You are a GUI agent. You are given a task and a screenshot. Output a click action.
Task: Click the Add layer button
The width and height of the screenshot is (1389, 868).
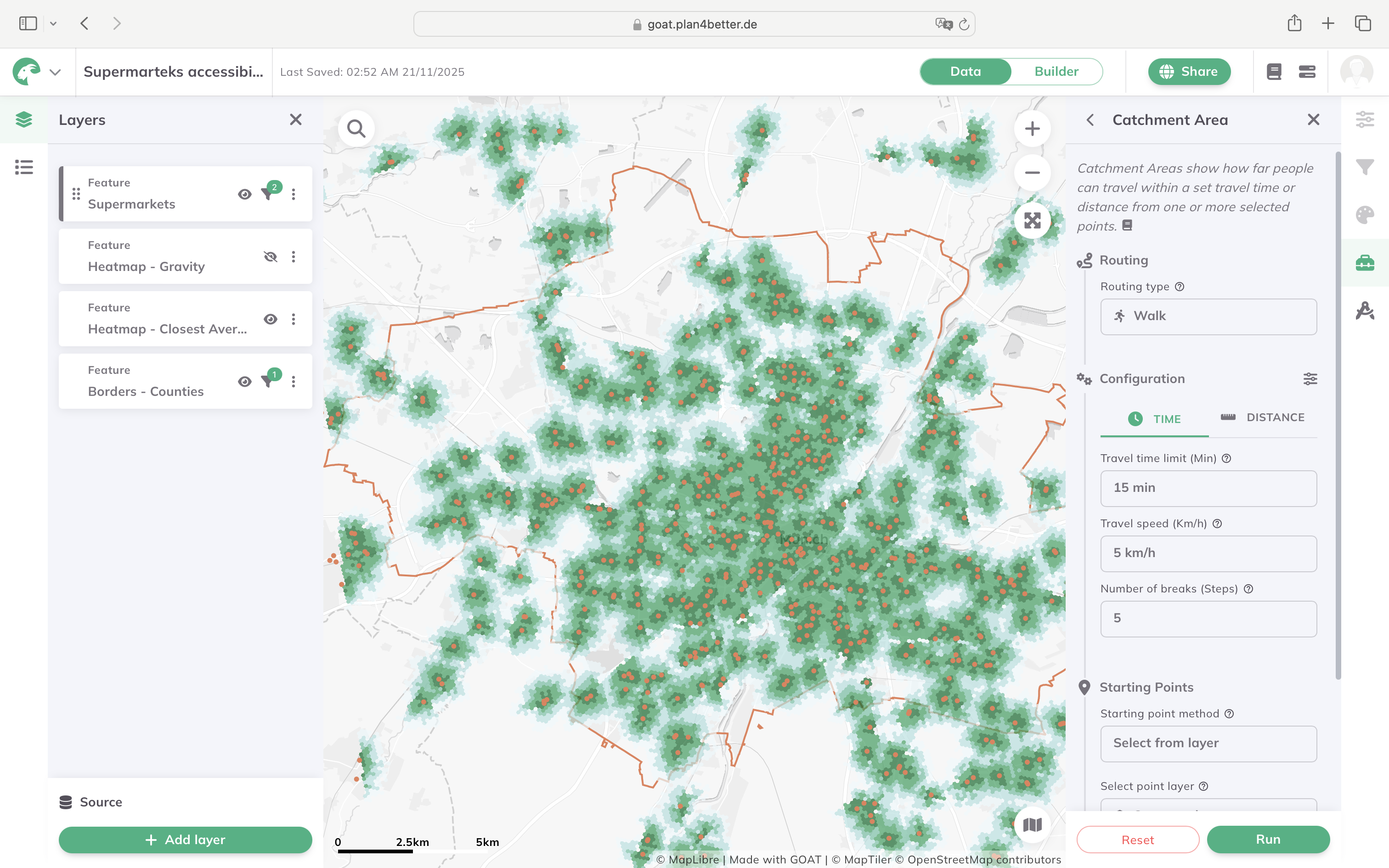[186, 840]
